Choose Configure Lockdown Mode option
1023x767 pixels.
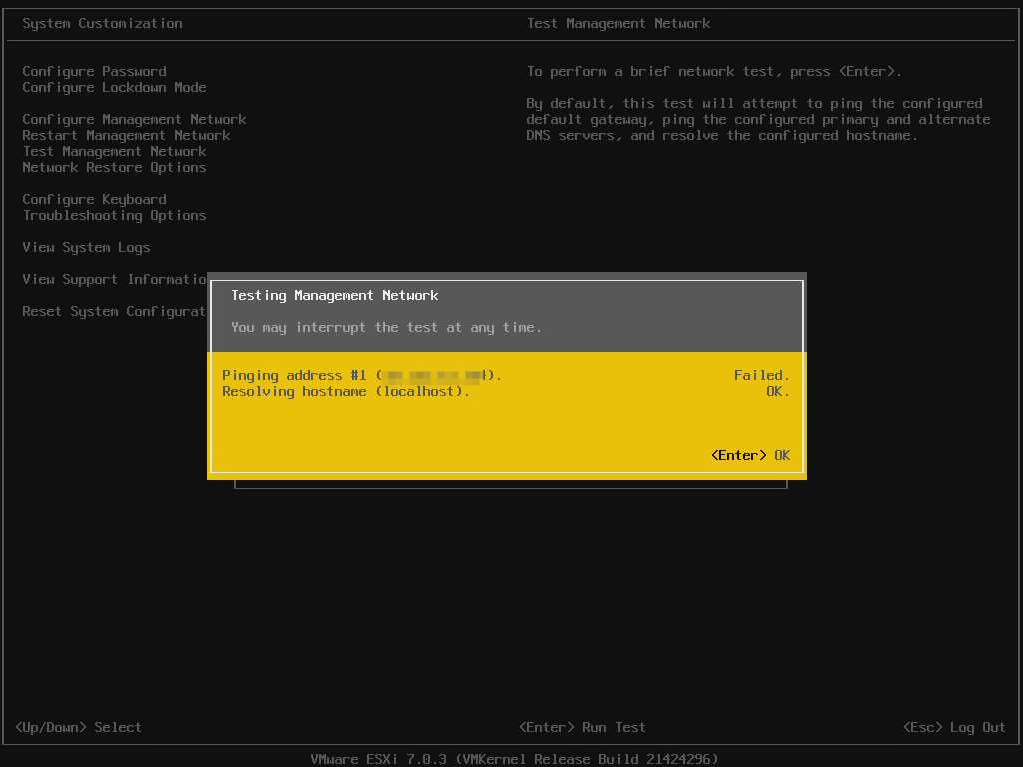(x=114, y=87)
